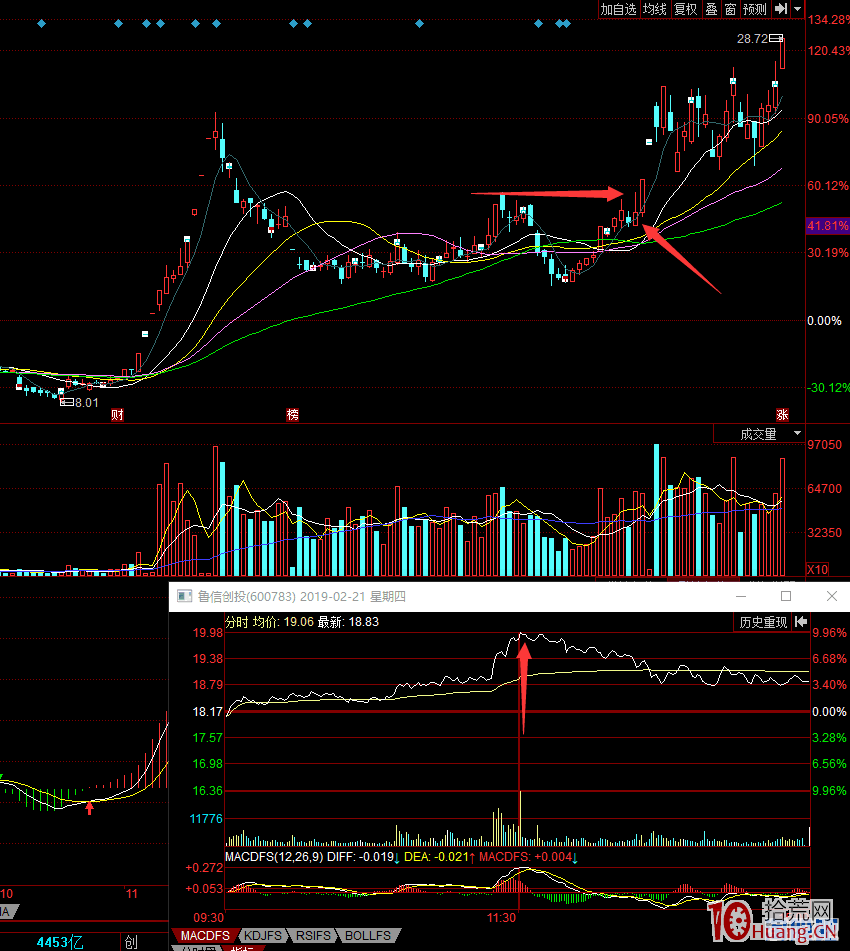Image resolution: width=850 pixels, height=951 pixels.
Task: Open the 均线 moving average settings
Action: 655,9
